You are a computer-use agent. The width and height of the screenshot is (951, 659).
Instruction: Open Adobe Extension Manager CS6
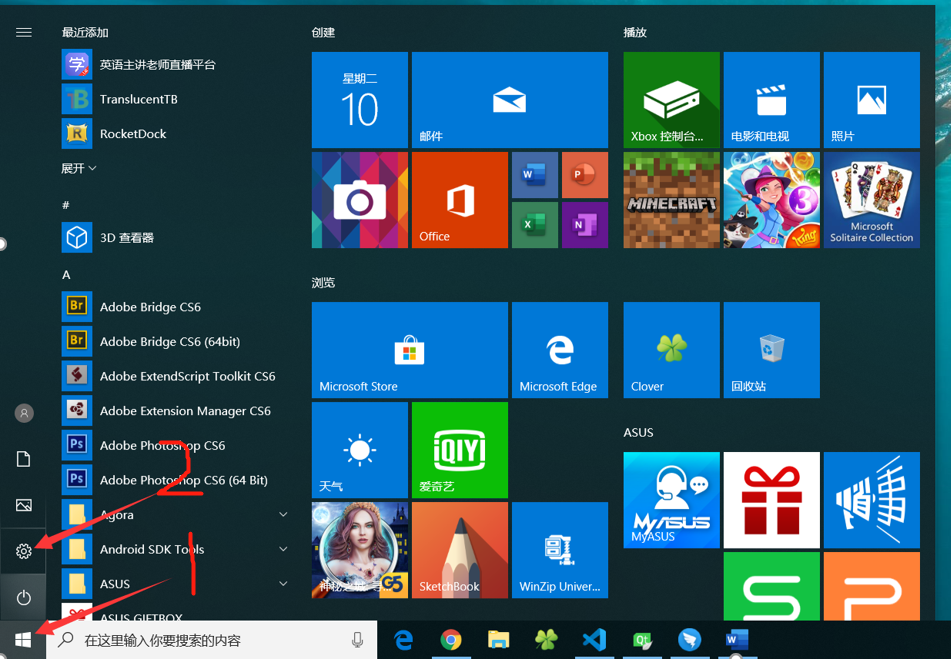175,410
